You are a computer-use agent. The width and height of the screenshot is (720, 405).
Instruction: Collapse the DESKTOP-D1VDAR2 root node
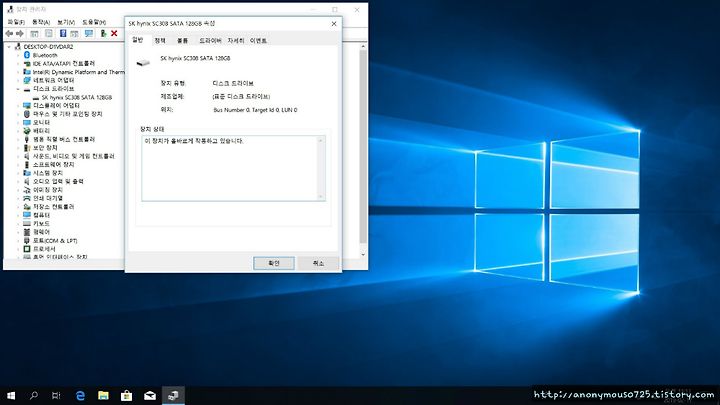(9, 47)
